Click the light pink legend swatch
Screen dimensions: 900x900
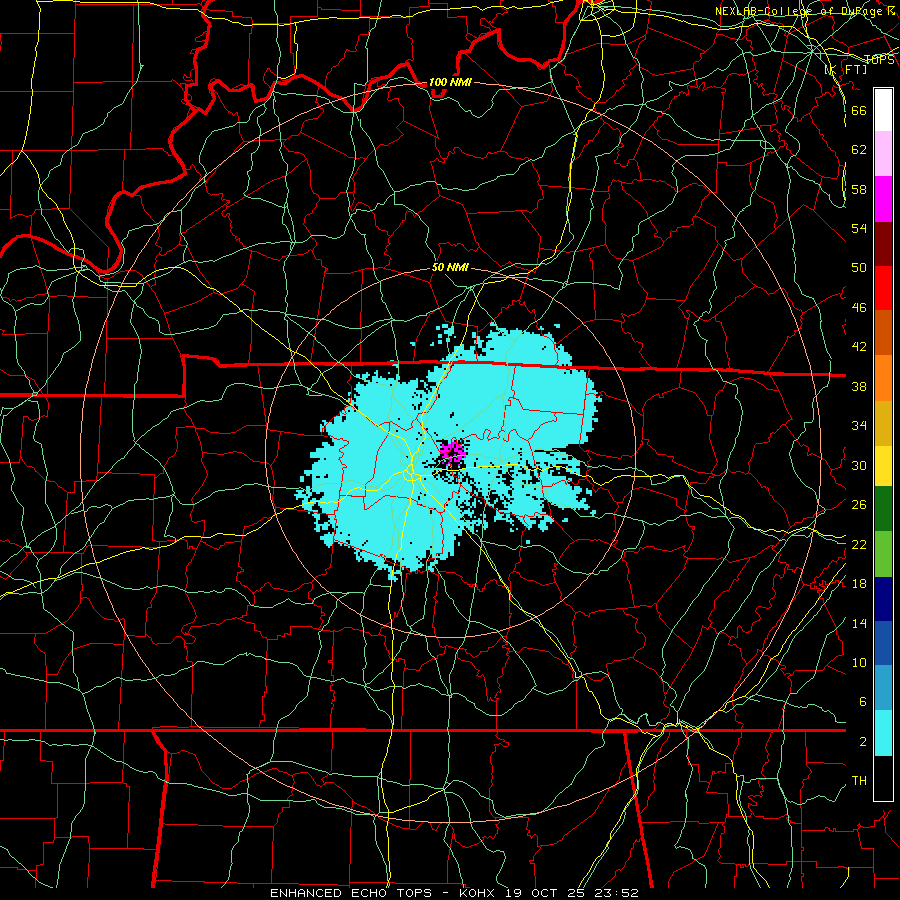pyautogui.click(x=883, y=153)
